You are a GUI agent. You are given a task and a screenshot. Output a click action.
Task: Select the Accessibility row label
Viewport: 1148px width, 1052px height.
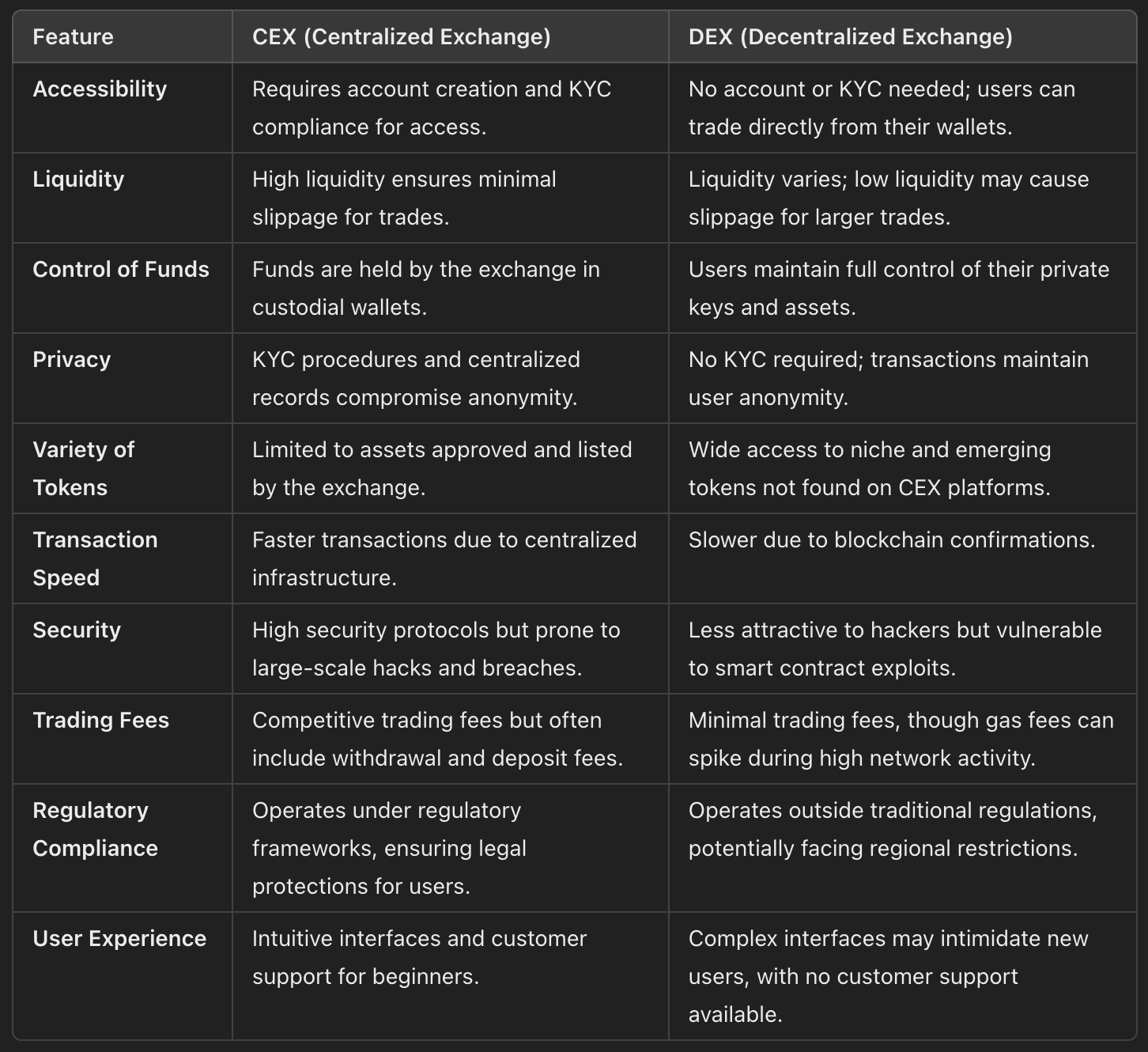(100, 89)
